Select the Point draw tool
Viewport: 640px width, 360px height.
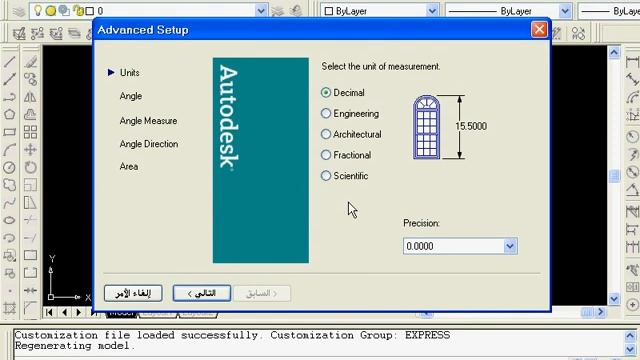tap(10, 291)
